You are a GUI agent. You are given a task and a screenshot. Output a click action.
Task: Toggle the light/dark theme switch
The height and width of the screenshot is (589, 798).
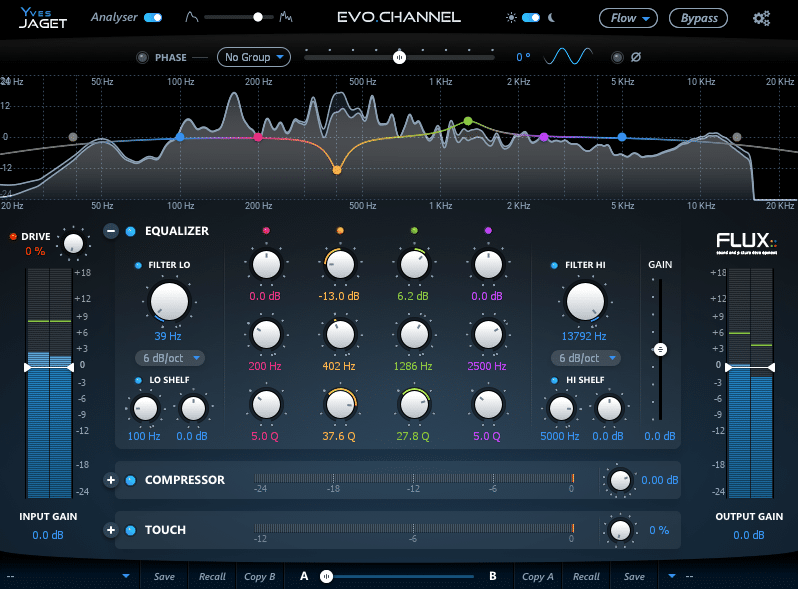click(x=530, y=18)
